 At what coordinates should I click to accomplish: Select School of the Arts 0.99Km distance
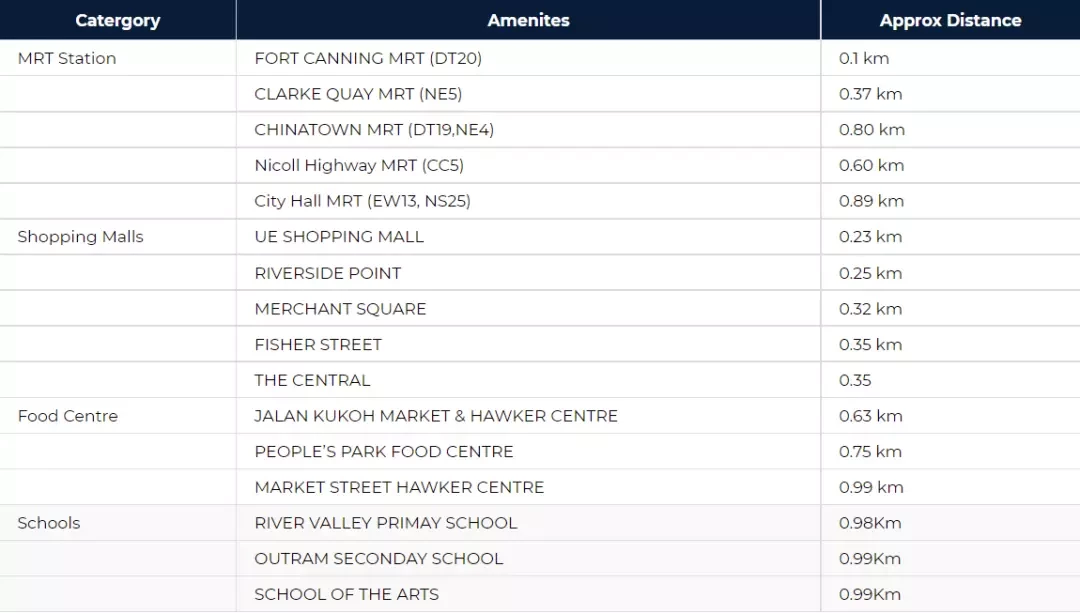point(870,594)
